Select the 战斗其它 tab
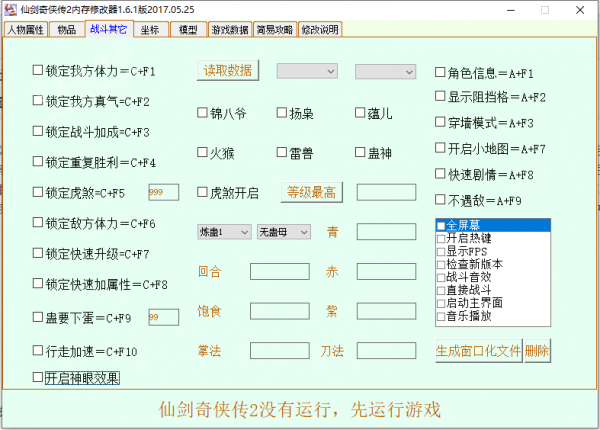This screenshot has width=600, height=430. click(x=109, y=29)
